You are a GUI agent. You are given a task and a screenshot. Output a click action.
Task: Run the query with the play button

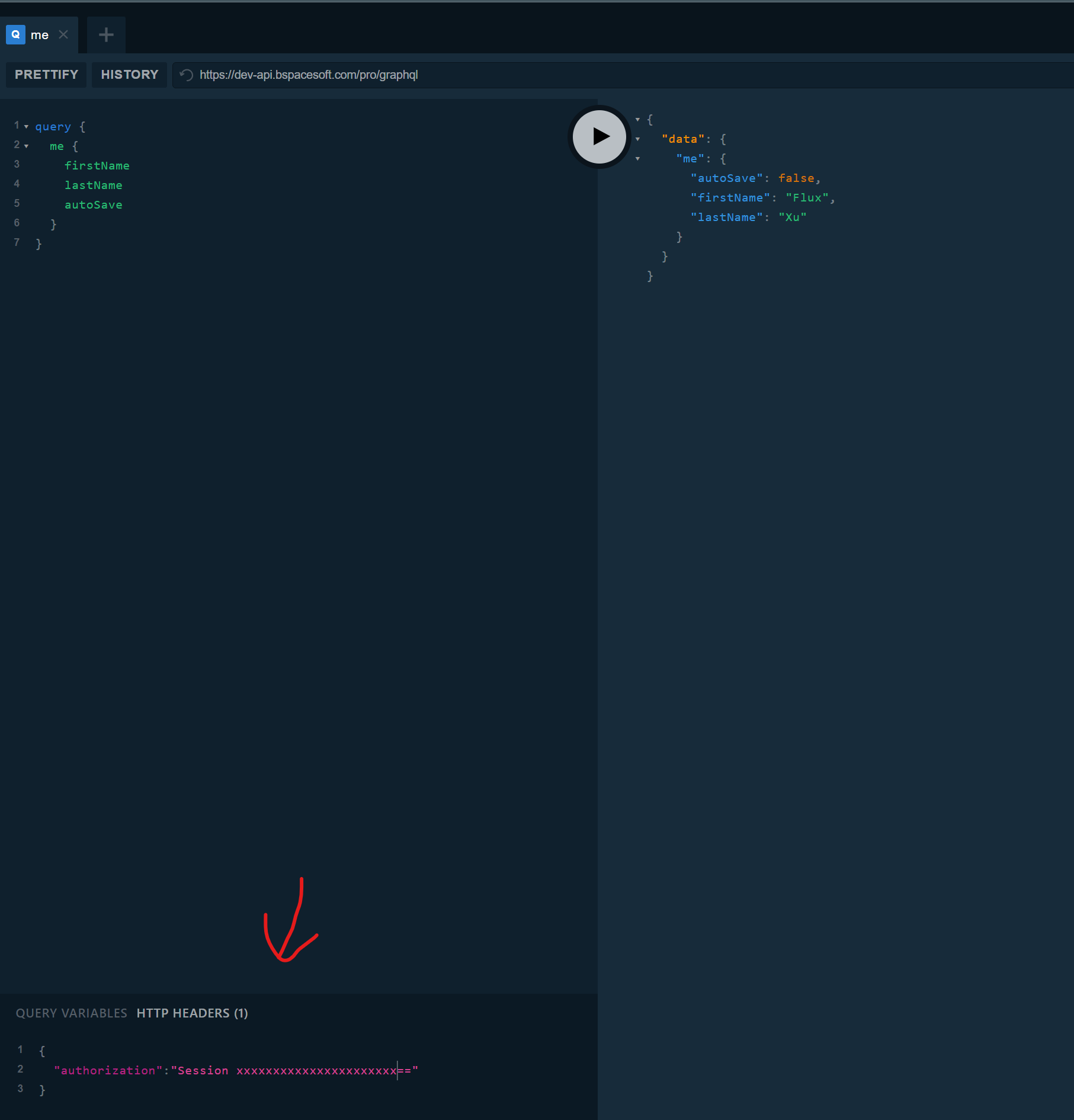(x=599, y=137)
